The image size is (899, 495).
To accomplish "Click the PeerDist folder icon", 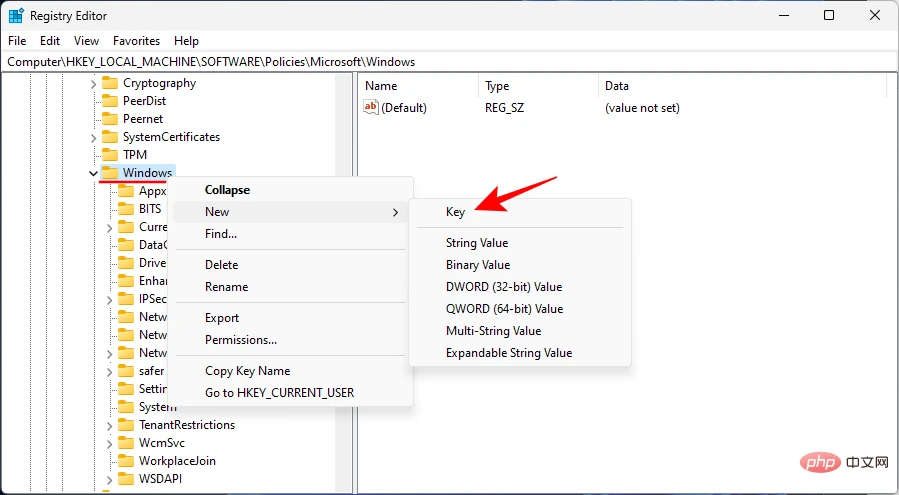I will [110, 101].
